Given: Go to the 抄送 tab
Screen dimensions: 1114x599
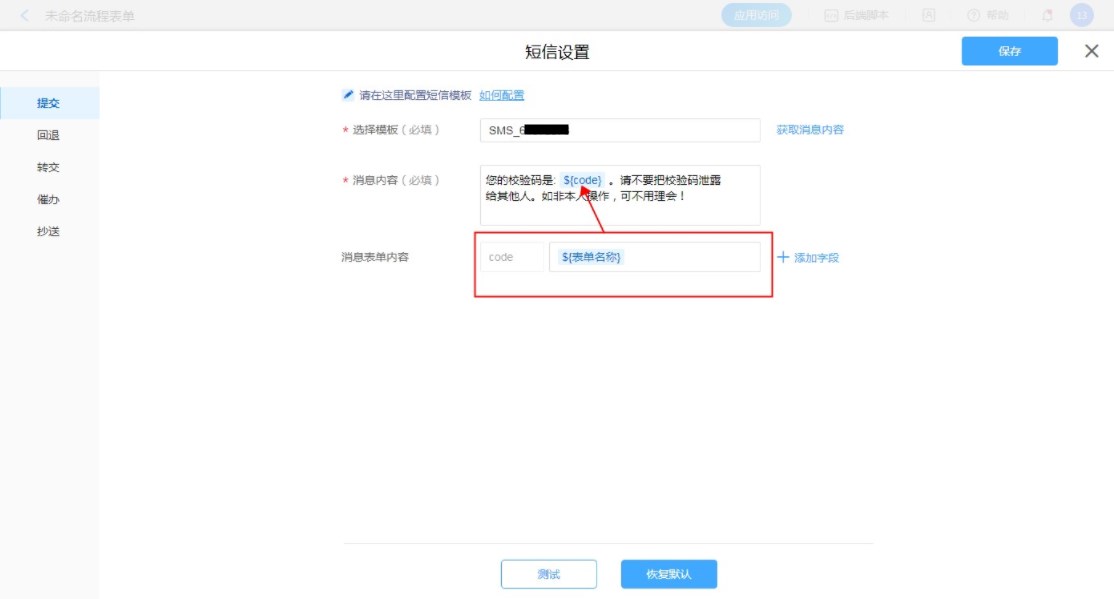Looking at the screenshot, I should (x=48, y=231).
